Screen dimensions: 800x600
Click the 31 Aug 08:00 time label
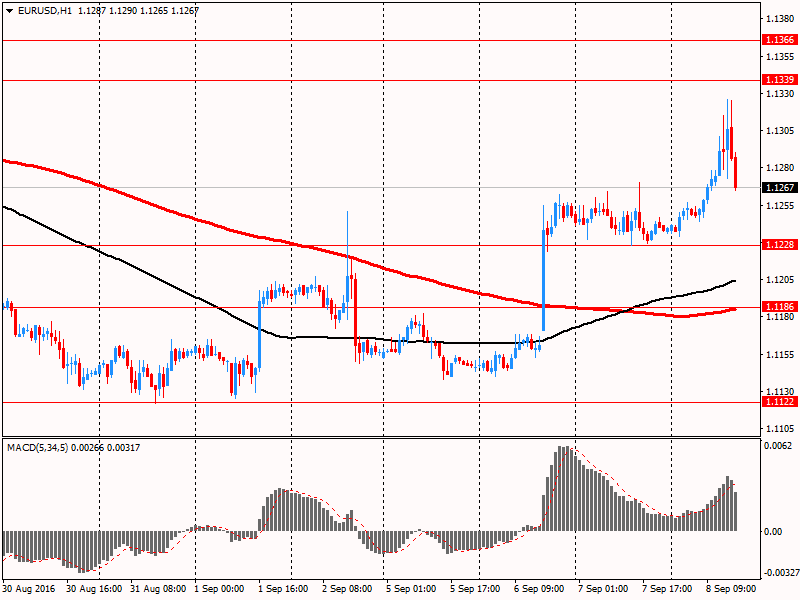(158, 589)
